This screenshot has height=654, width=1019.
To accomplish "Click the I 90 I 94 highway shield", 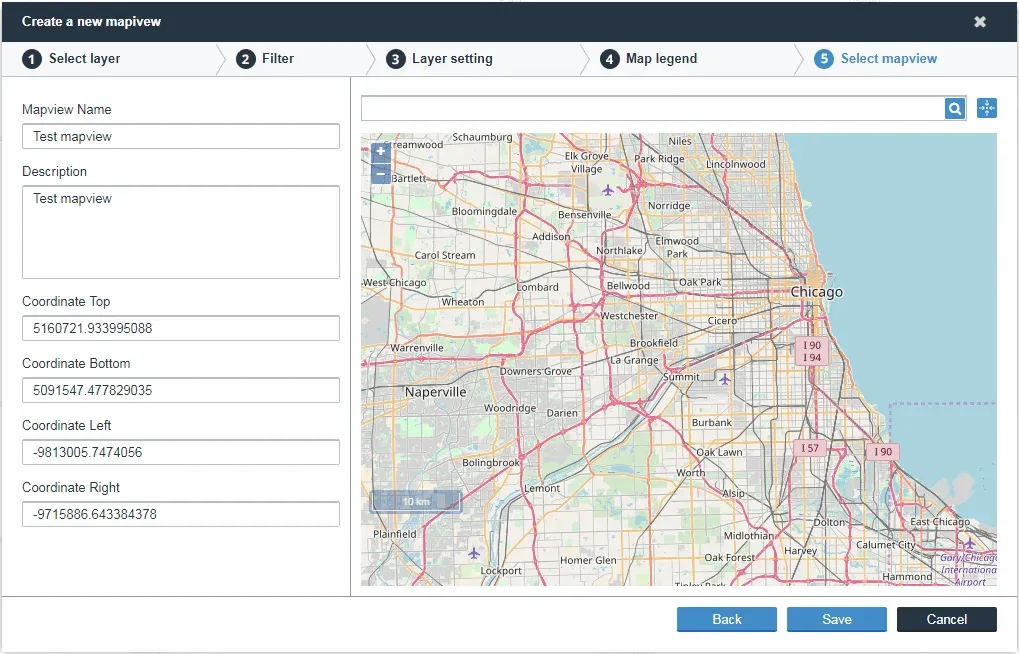I will tap(812, 351).
